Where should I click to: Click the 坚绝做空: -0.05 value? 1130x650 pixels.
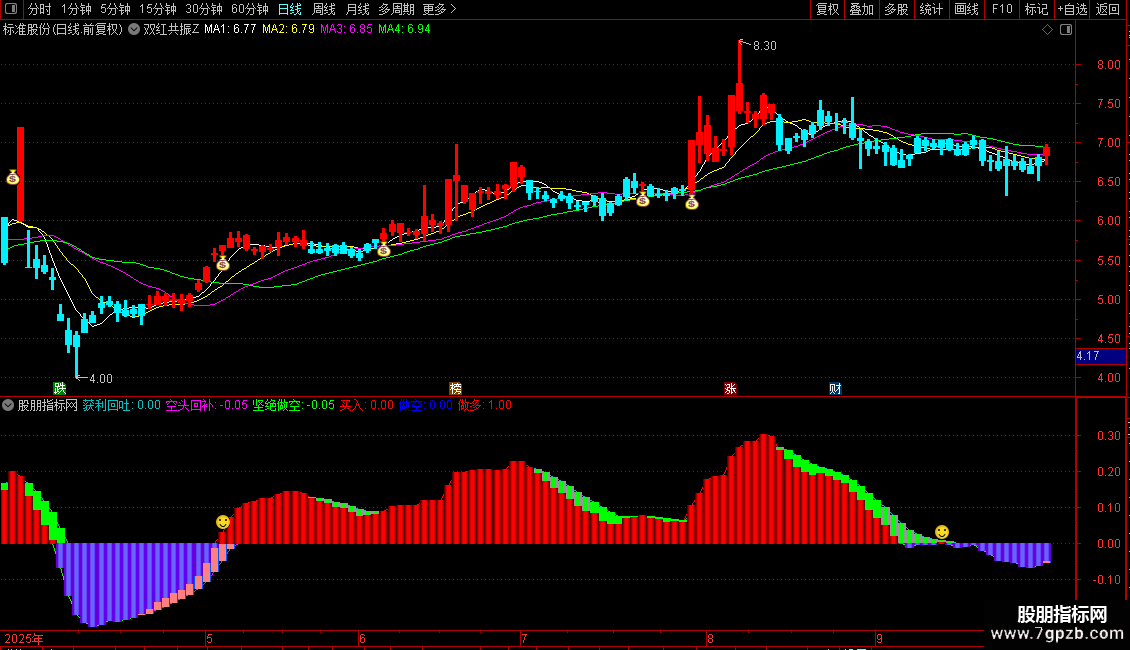[x=294, y=405]
